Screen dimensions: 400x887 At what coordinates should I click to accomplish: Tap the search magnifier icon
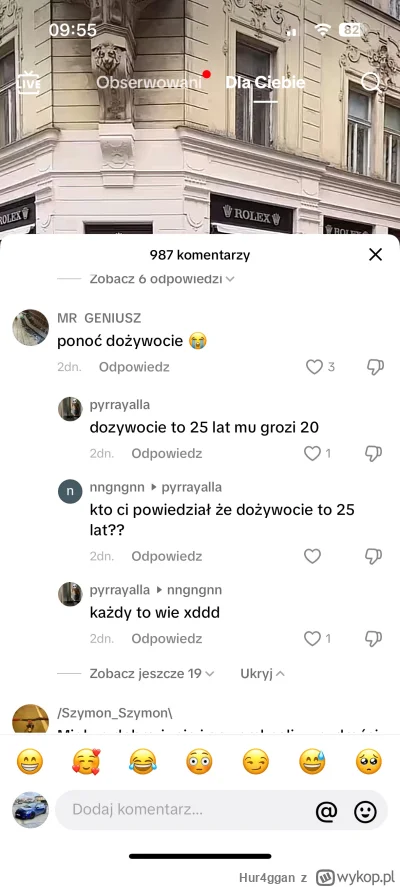371,83
